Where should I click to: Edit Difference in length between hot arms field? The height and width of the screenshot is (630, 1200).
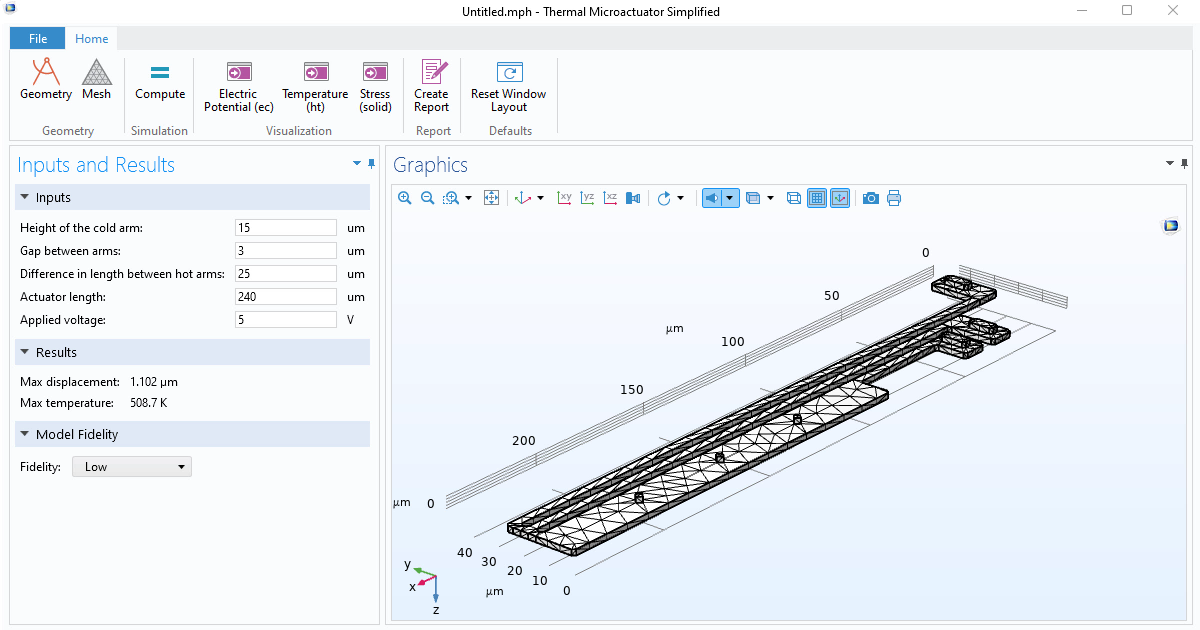point(286,274)
